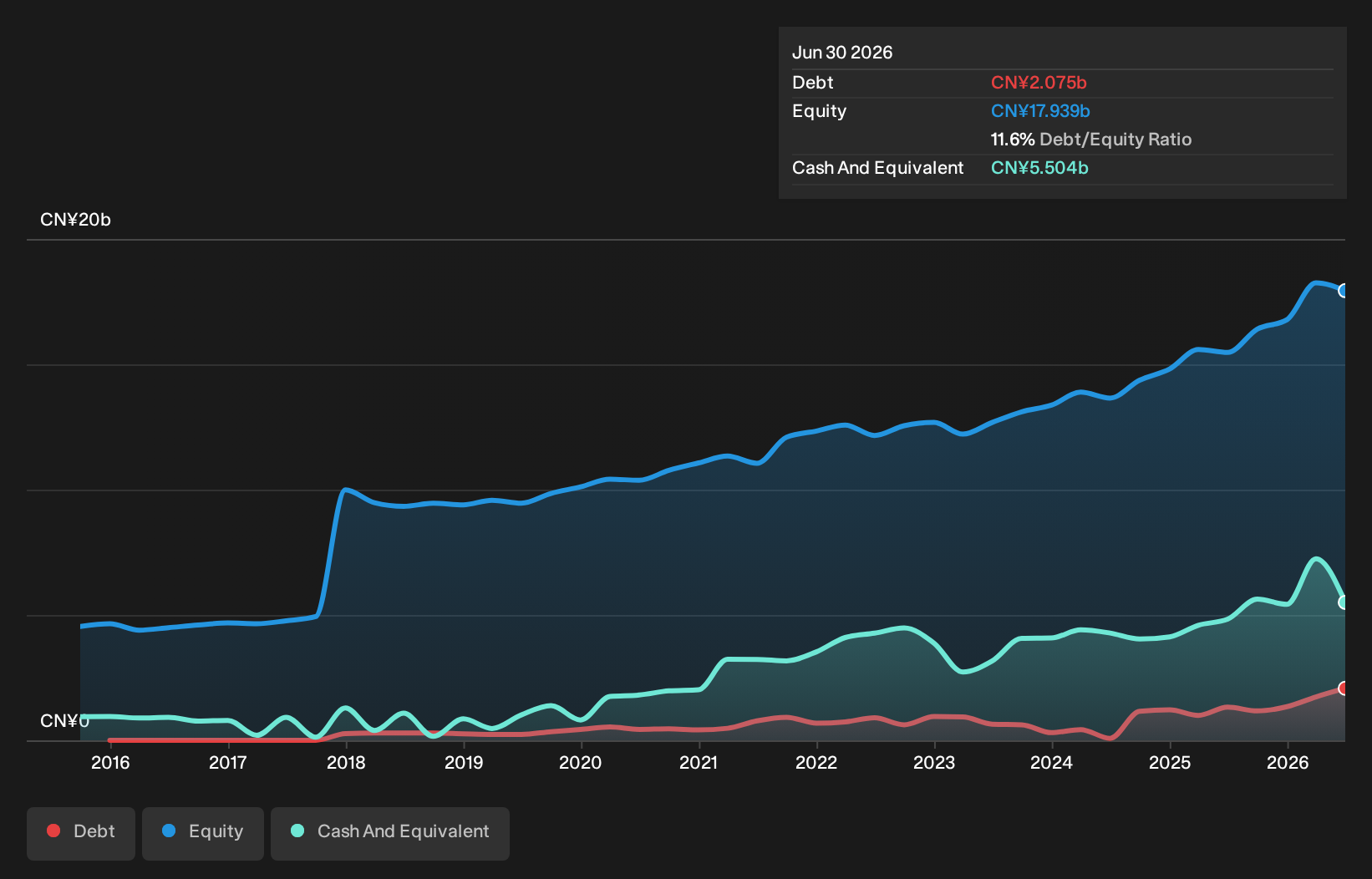Viewport: 1372px width, 879px height.
Task: Click the 2026 x-axis label
Action: click(1288, 762)
